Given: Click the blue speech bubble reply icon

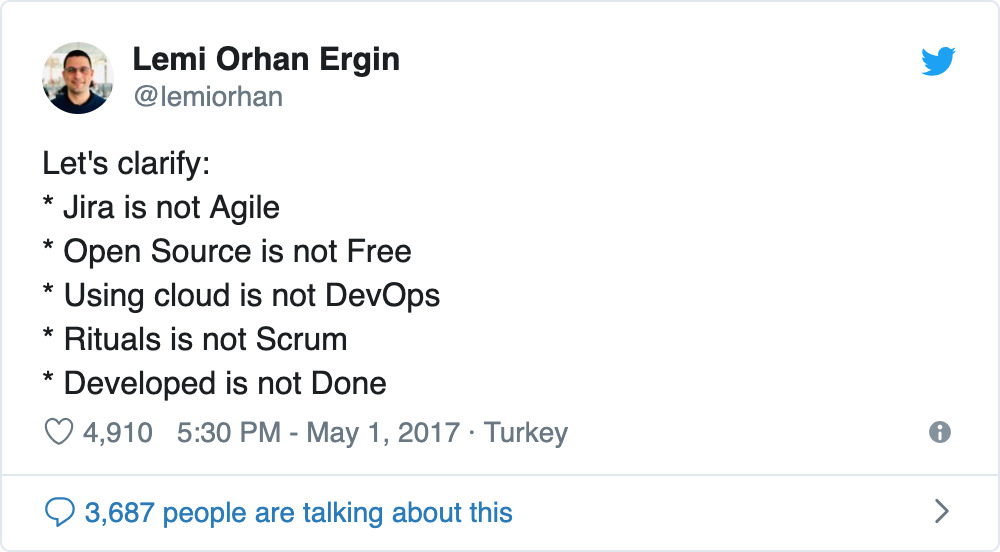Looking at the screenshot, I should [x=60, y=512].
